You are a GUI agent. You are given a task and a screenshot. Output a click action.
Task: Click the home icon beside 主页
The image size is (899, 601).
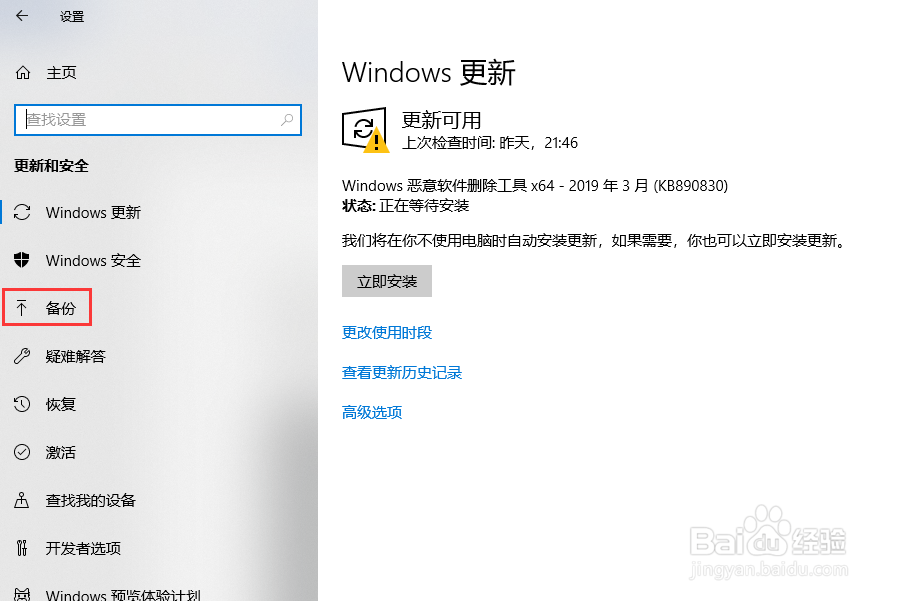coord(23,73)
